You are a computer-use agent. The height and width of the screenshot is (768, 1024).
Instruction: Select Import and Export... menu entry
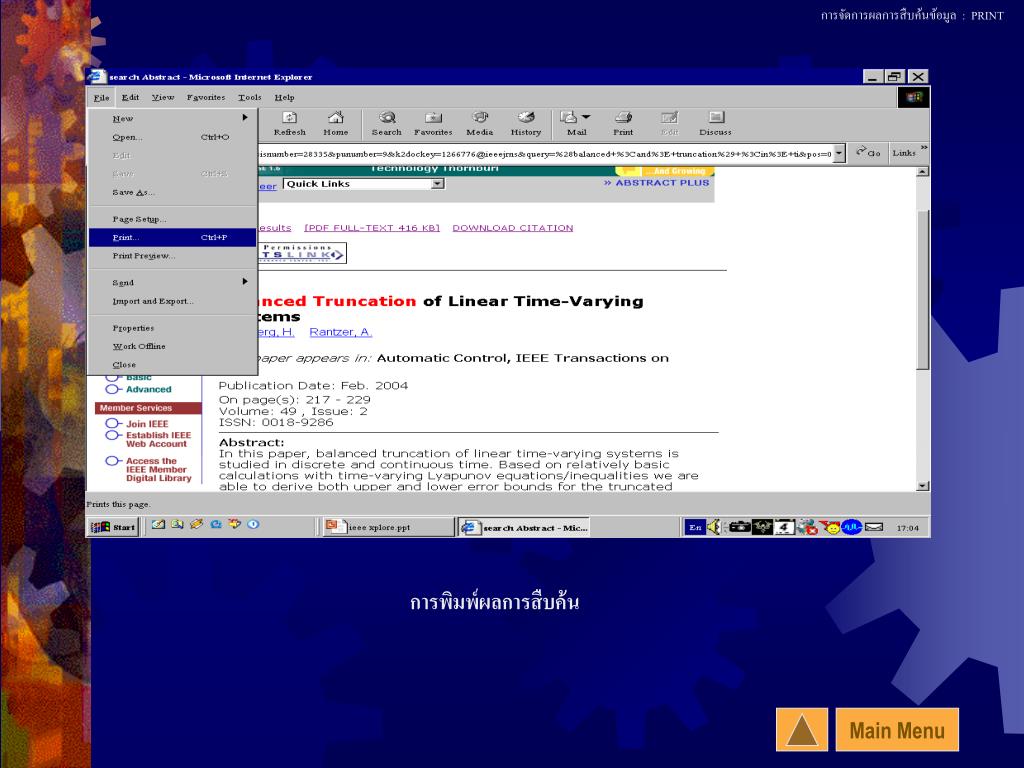tap(172, 301)
